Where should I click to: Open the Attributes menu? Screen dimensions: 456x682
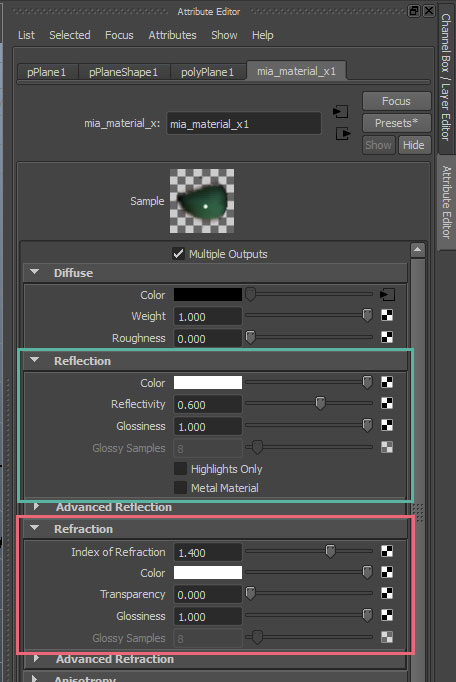click(x=172, y=35)
